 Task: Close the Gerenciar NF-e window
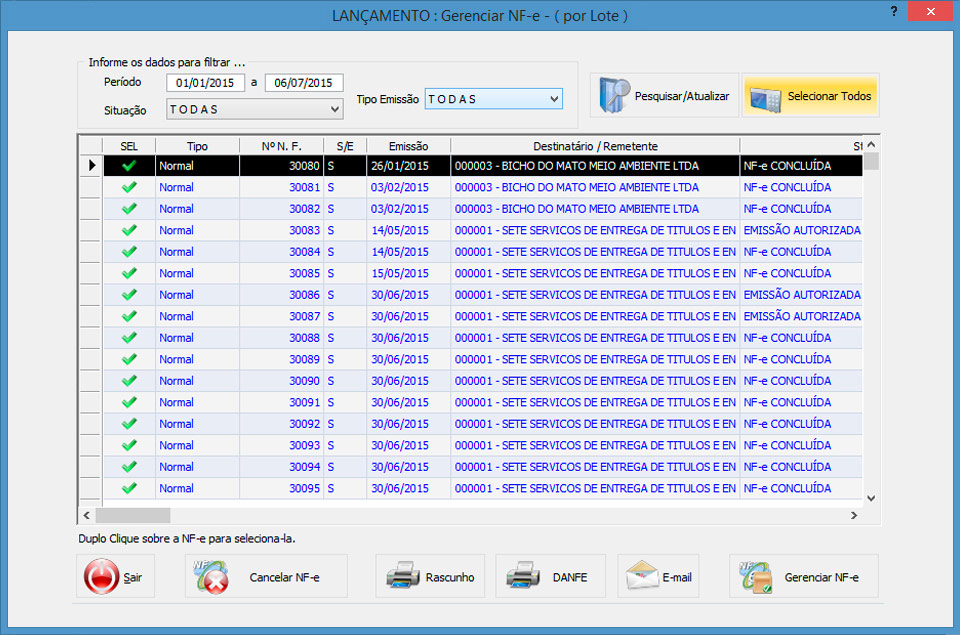[931, 11]
